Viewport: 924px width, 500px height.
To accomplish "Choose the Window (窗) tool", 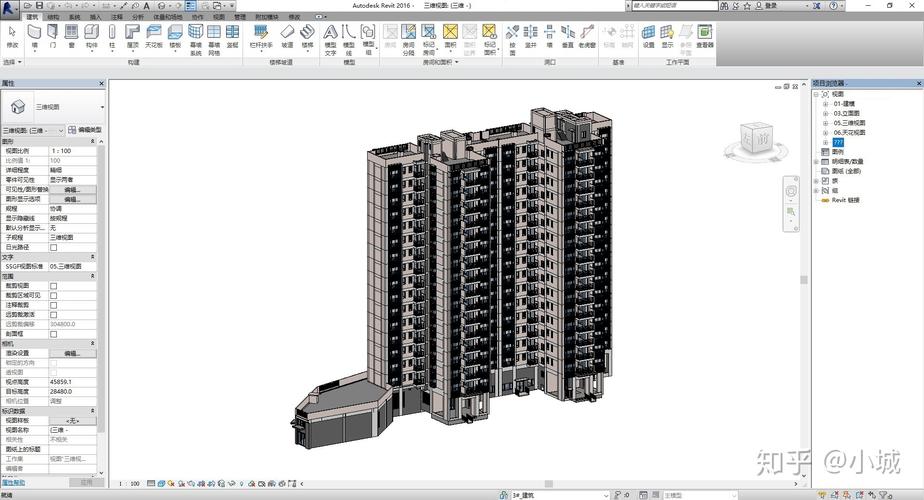I will (x=72, y=36).
